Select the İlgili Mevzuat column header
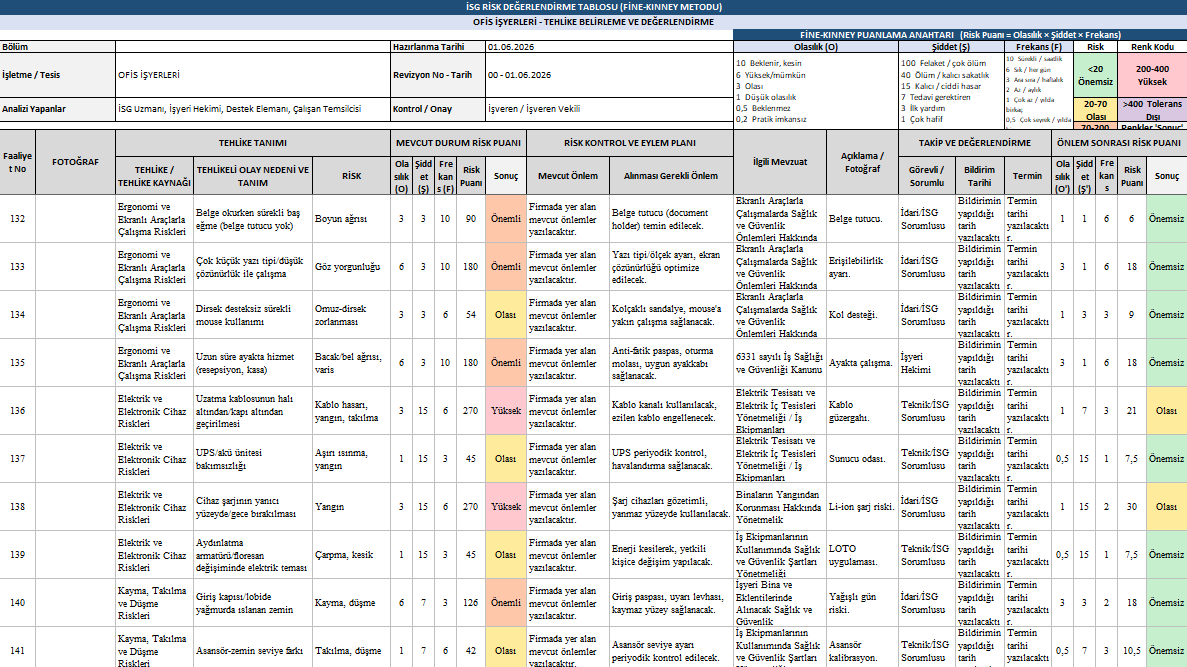The image size is (1187, 667). coord(780,162)
